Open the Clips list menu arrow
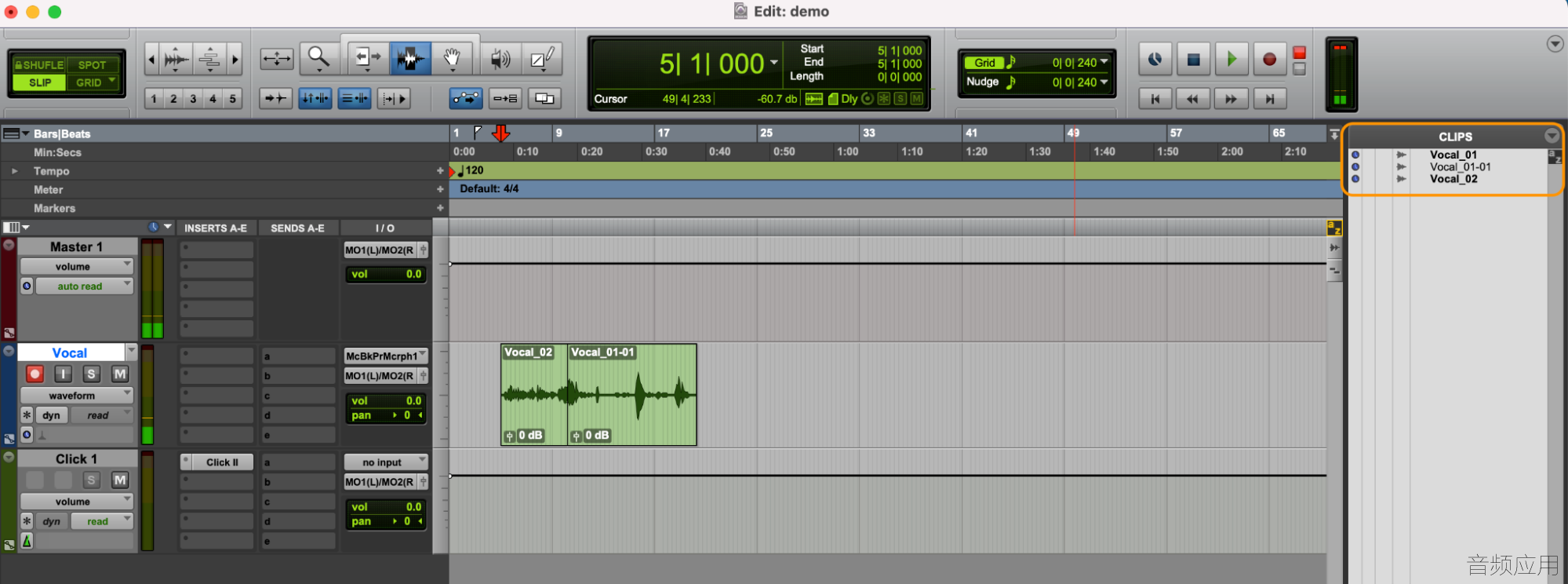This screenshot has height=584, width=1568. [1552, 136]
